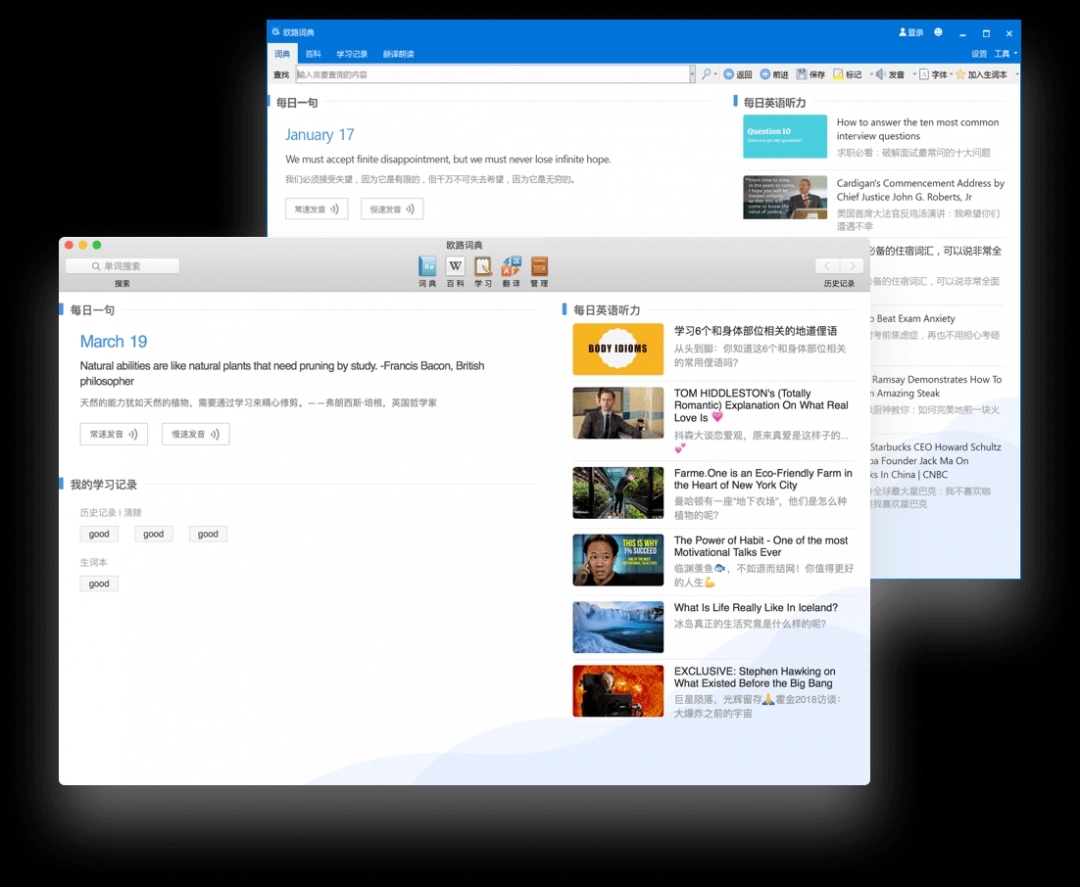Click the 返回 back arrow icon
Viewport: 1080px width, 887px height.
(728, 75)
